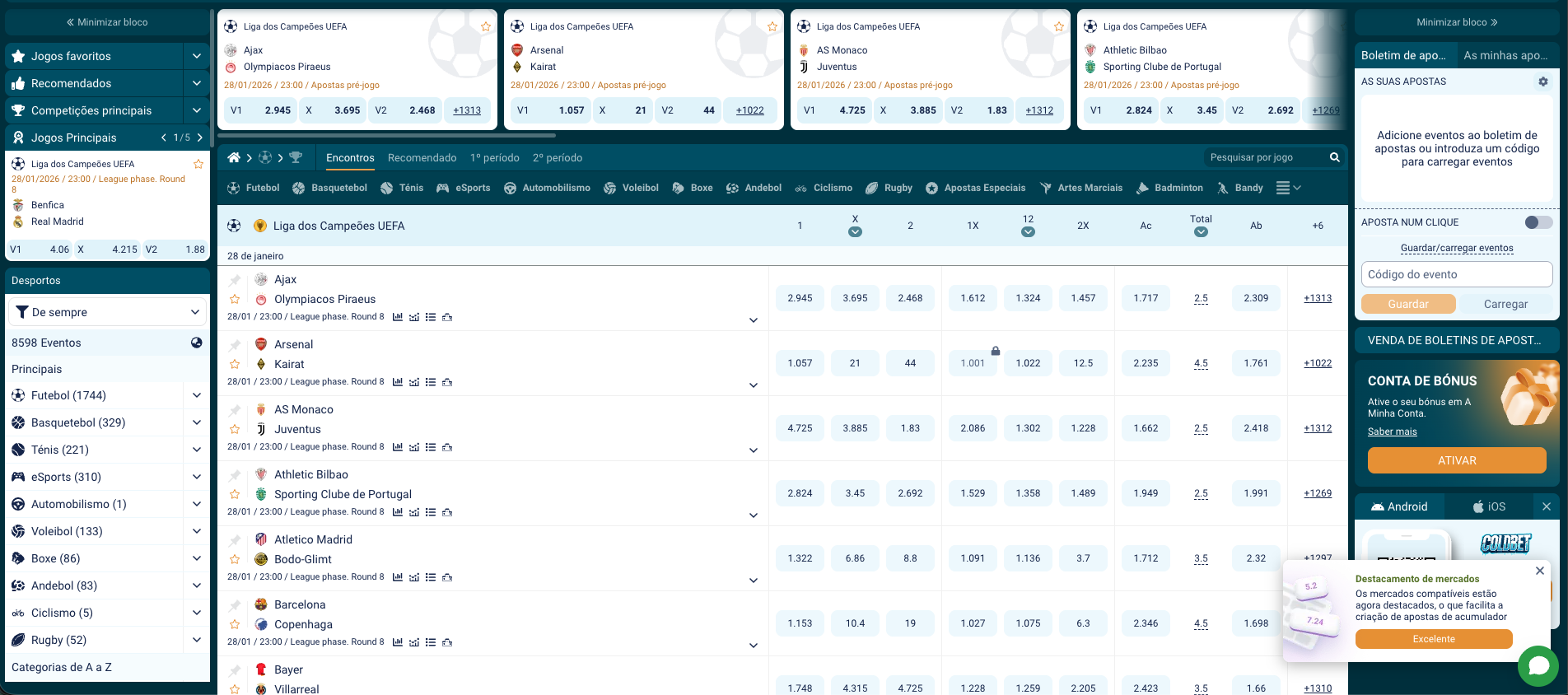This screenshot has height=695, width=1568.
Task: Open statistics chart icon for Ajax match
Action: point(398,317)
